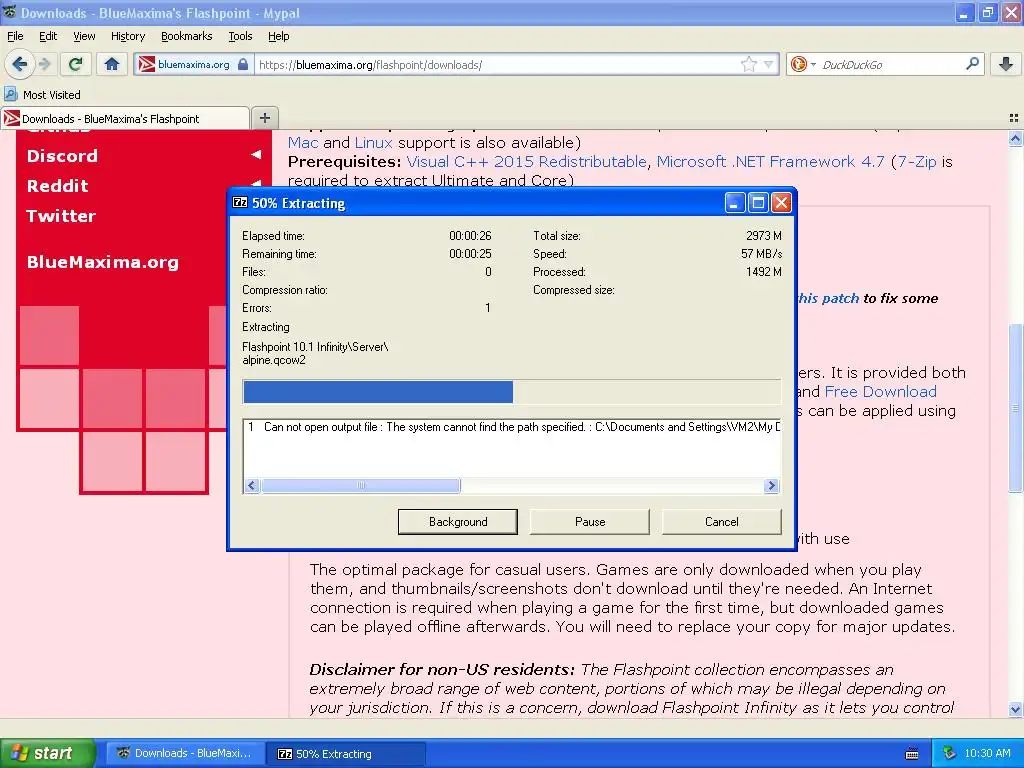This screenshot has width=1024, height=768.
Task: Click the error list right scroll arrow
Action: point(771,485)
